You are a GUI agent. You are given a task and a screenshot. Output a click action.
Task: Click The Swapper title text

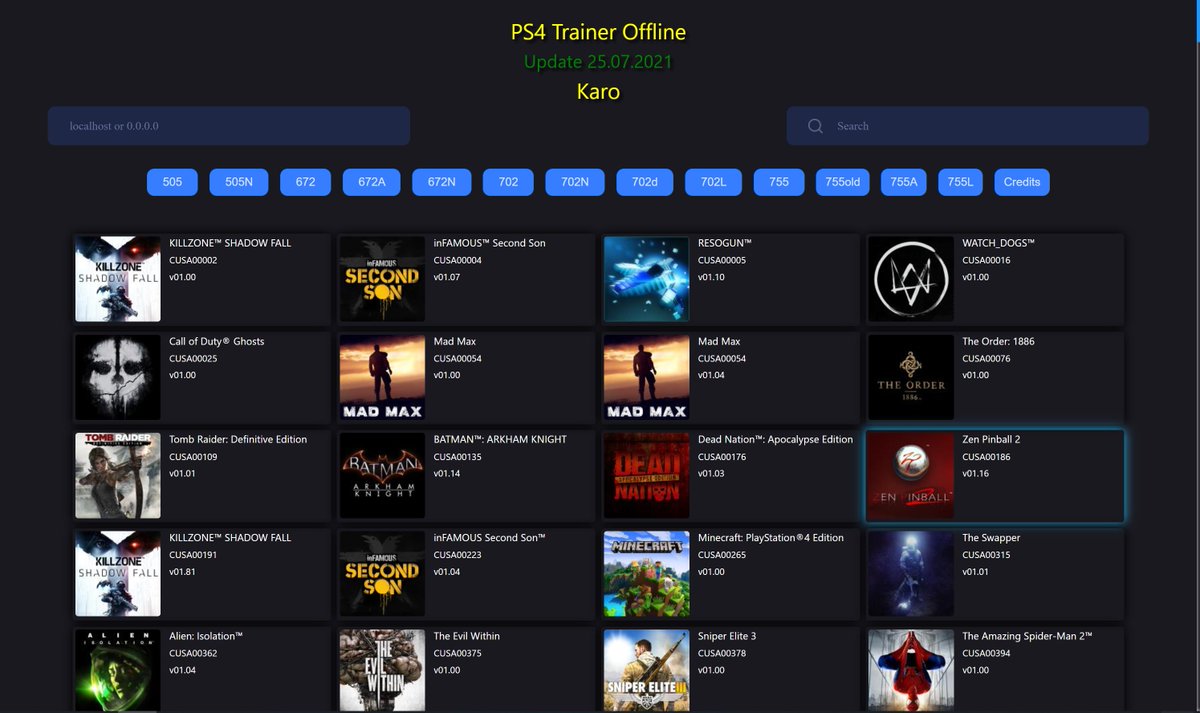click(991, 537)
